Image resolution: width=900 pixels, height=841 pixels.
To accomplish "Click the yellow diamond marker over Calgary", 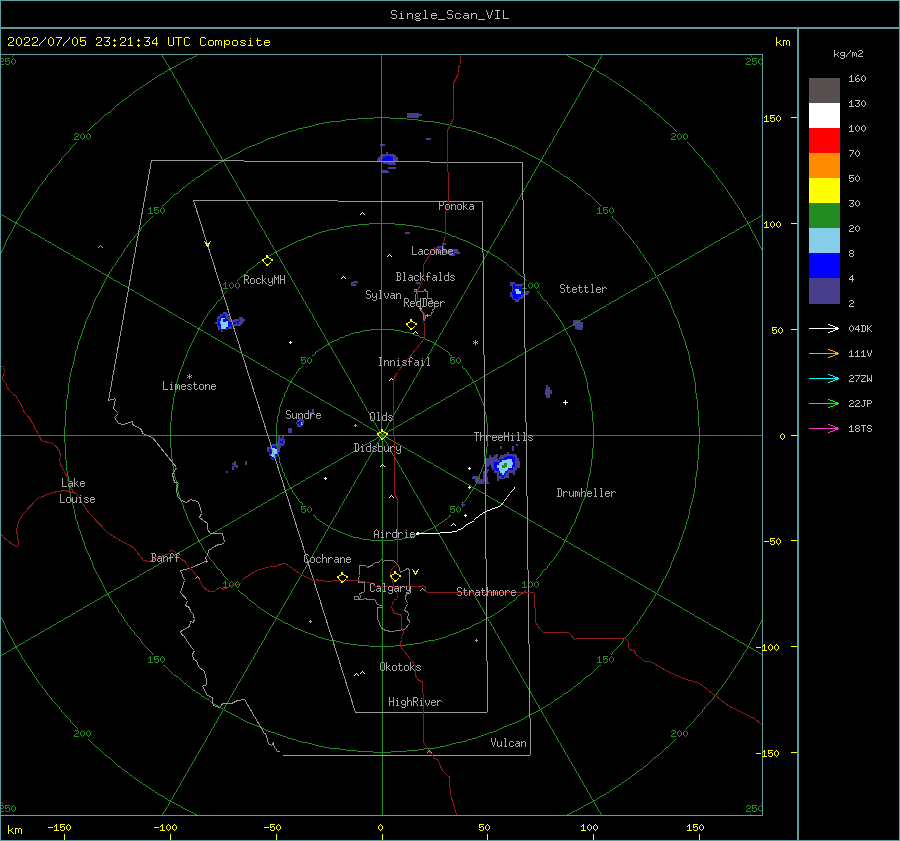I will click(395, 576).
